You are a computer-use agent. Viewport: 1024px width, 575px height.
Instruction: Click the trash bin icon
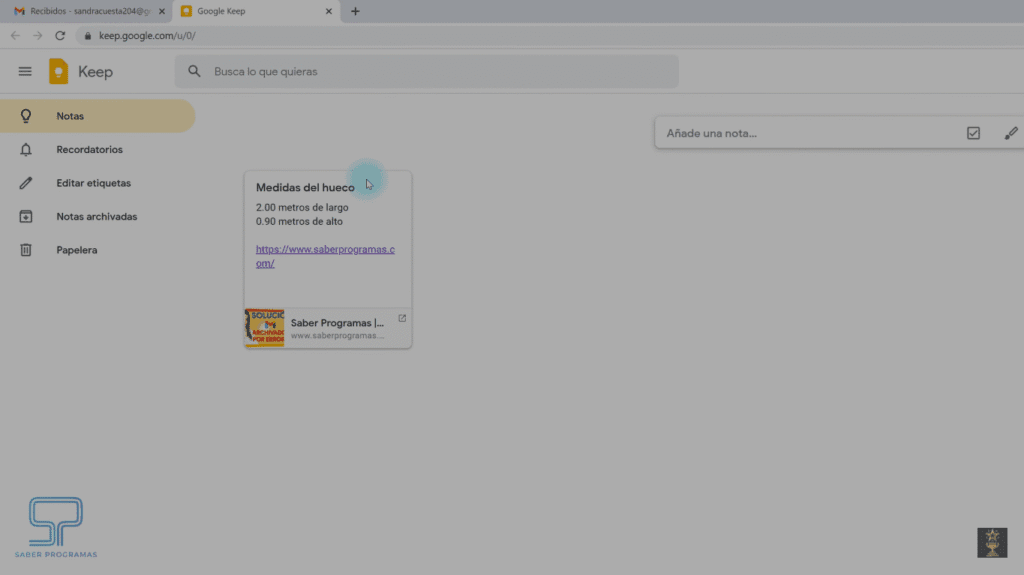25,250
